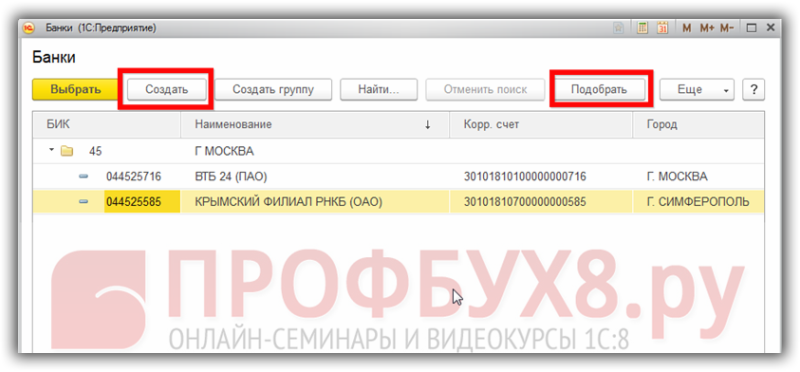The width and height of the screenshot is (800, 372).
Task: Click the M- memory subtract button
Action: pyautogui.click(x=727, y=28)
